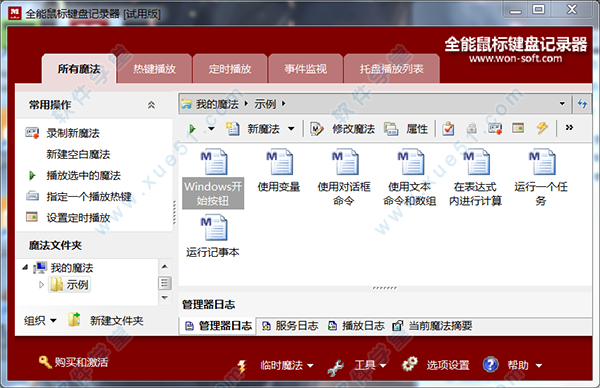Open the 新魔法 dropdown arrow
The height and width of the screenshot is (388, 600).
point(291,129)
